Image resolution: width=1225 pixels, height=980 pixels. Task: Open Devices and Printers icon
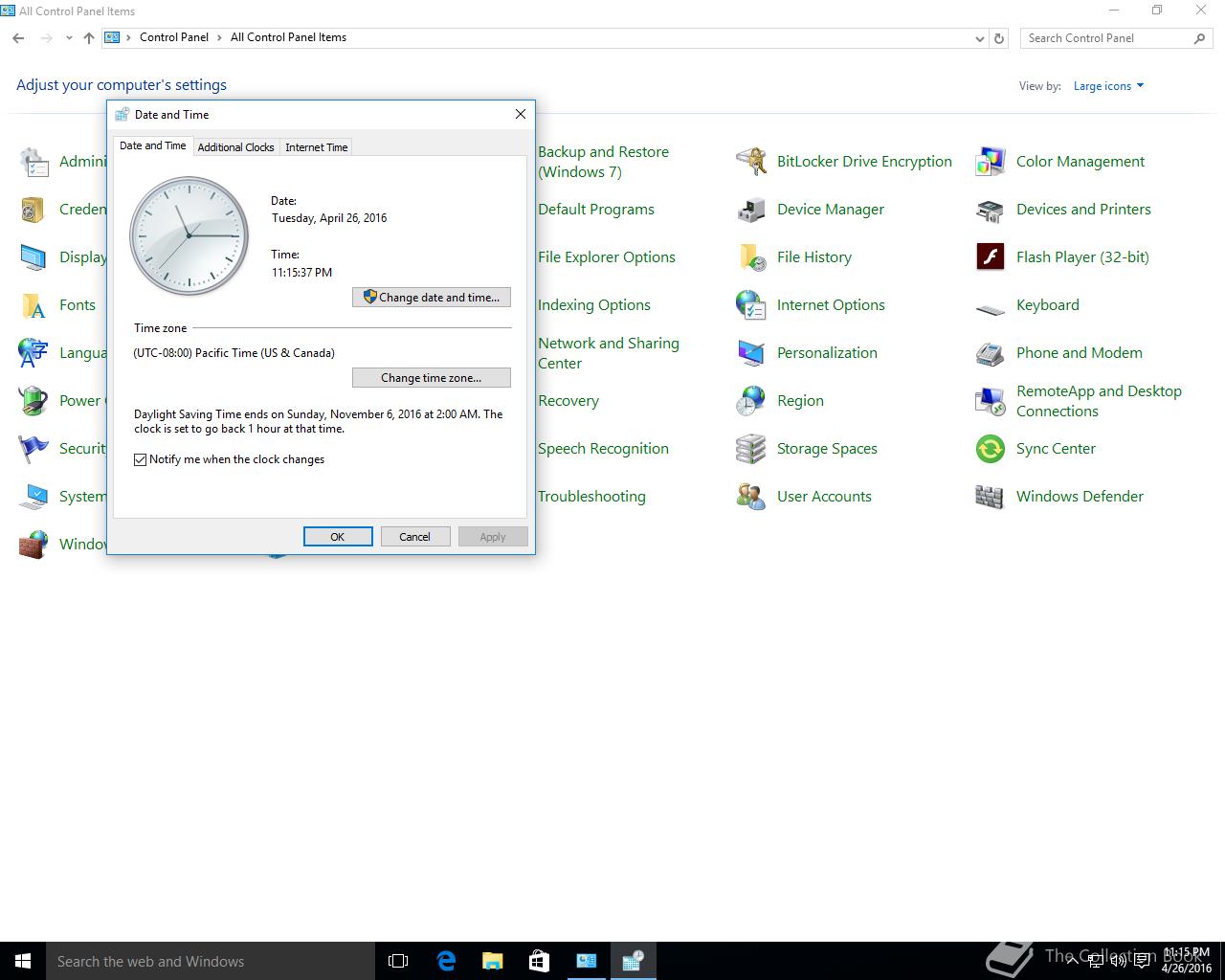tap(991, 210)
